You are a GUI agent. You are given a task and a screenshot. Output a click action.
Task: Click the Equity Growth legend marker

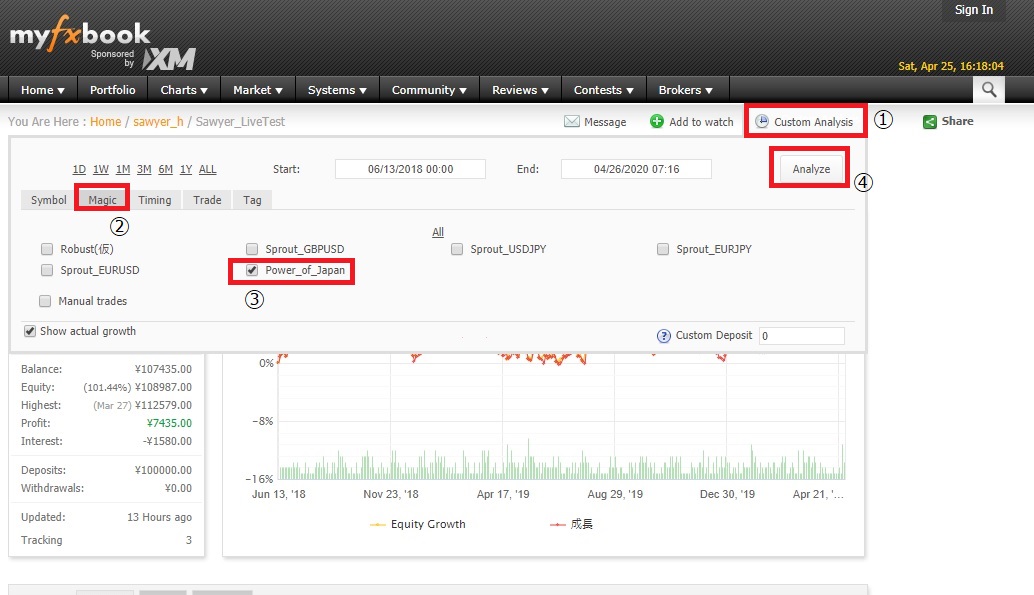pos(378,524)
